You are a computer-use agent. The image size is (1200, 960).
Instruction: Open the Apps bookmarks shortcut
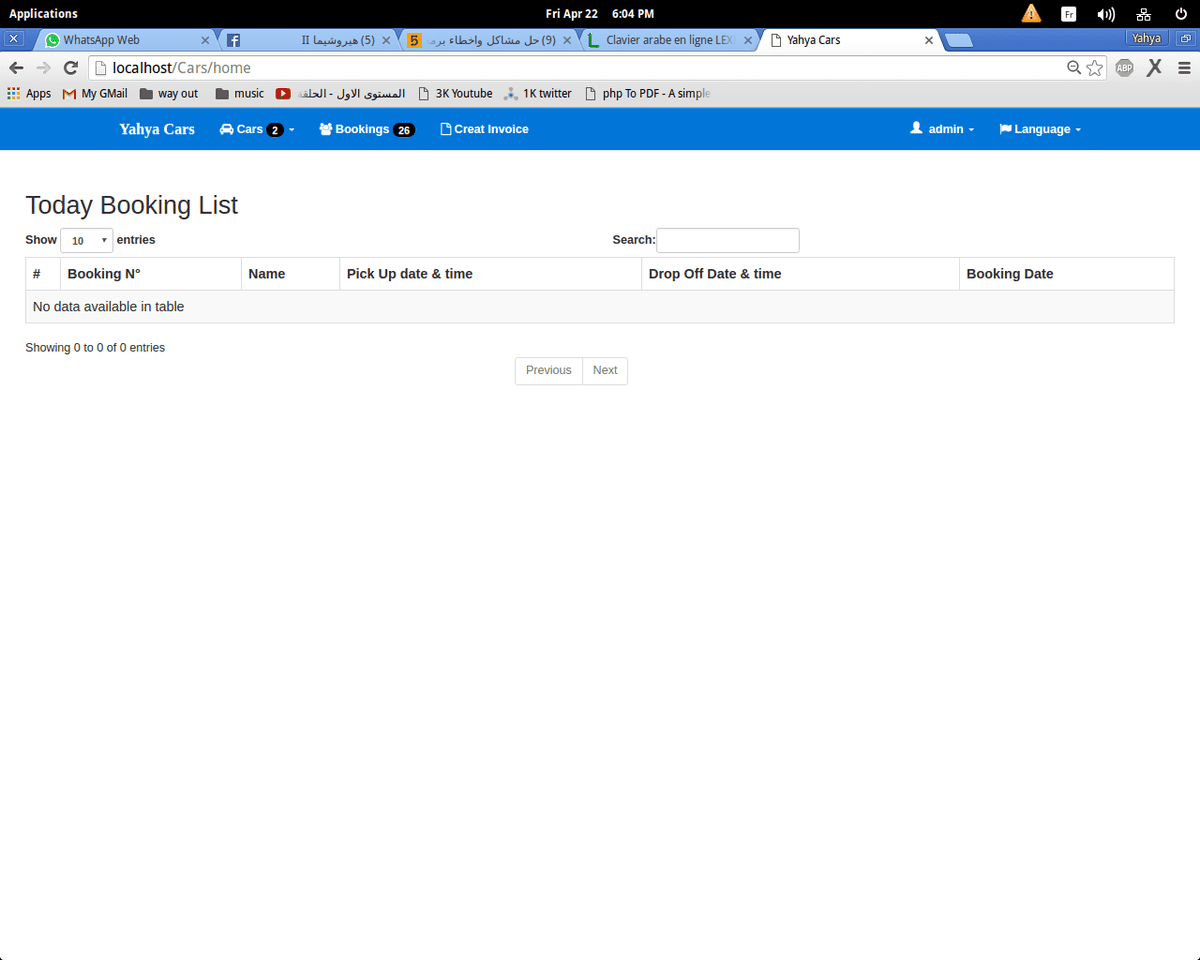click(29, 93)
